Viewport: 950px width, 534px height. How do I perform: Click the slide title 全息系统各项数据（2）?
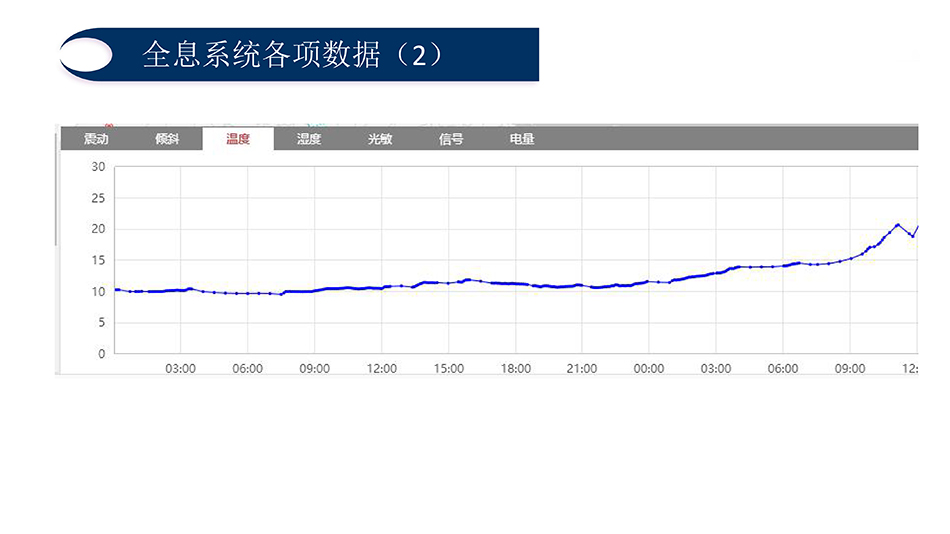[294, 55]
